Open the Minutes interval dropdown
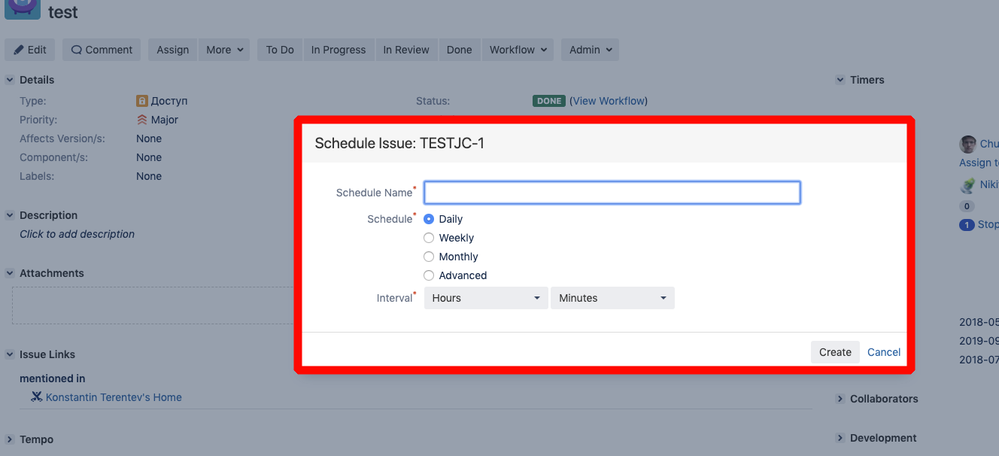Image resolution: width=999 pixels, height=456 pixels. tap(612, 298)
